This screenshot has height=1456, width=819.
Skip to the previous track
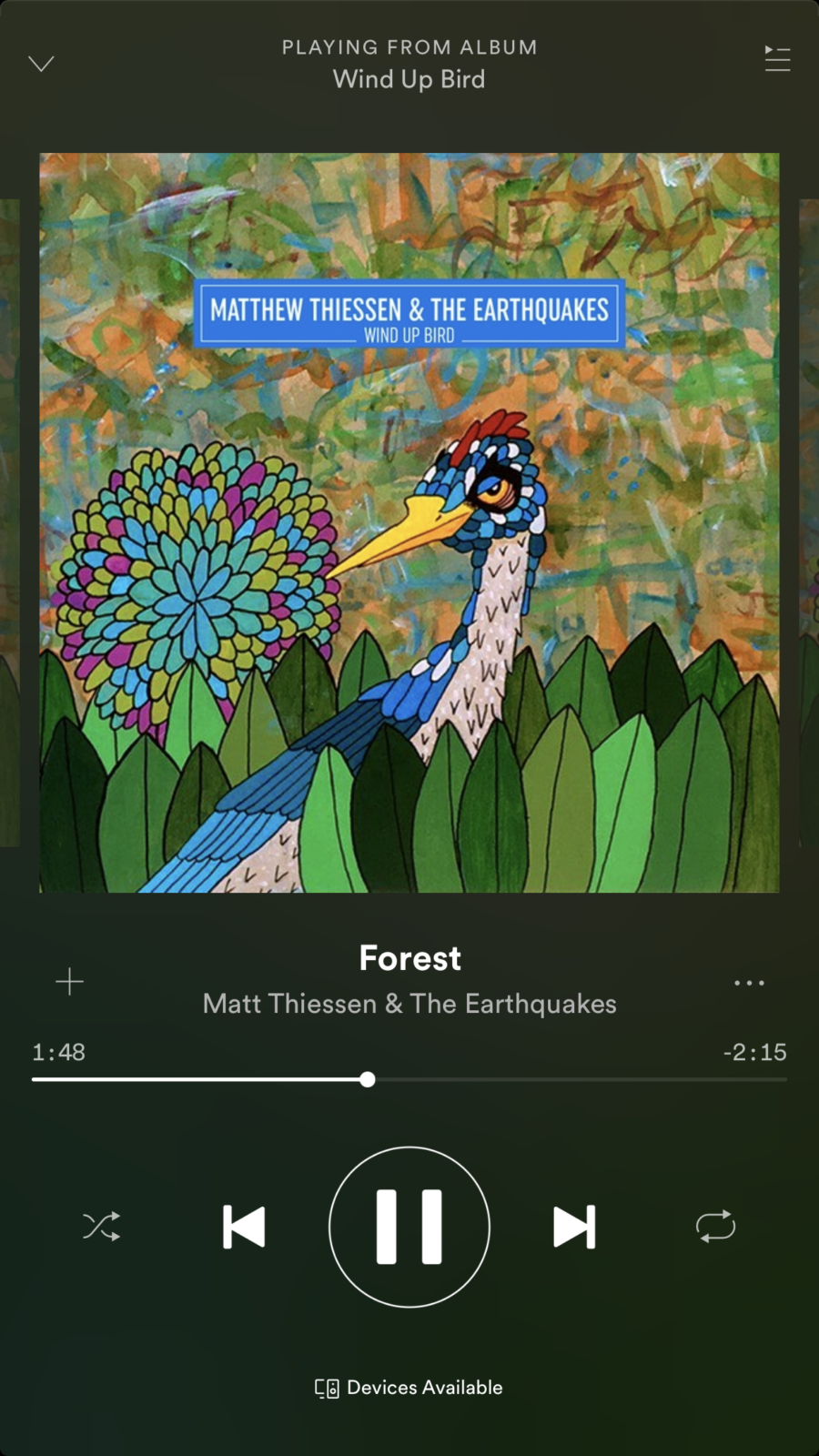coord(244,1227)
